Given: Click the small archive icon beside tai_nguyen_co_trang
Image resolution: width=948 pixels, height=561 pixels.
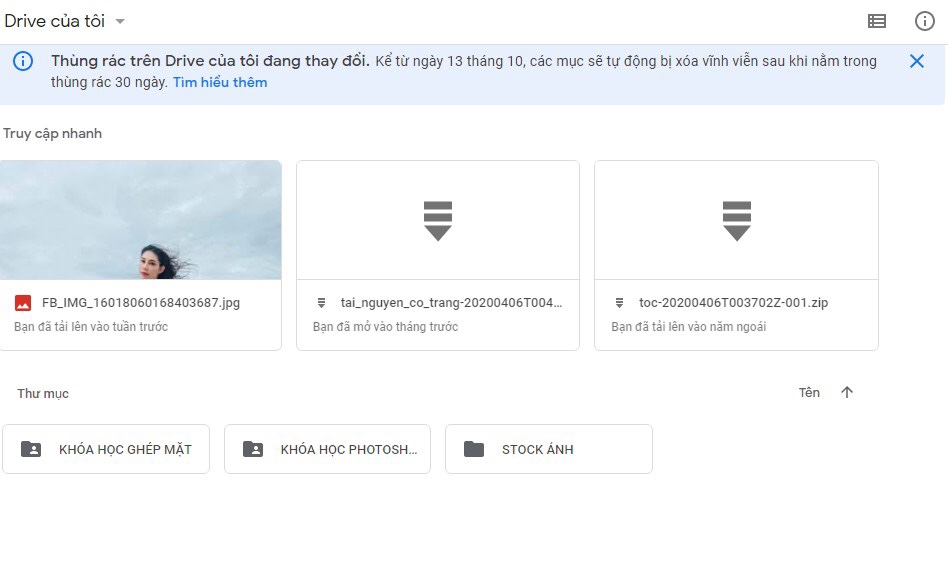Looking at the screenshot, I should pos(321,302).
